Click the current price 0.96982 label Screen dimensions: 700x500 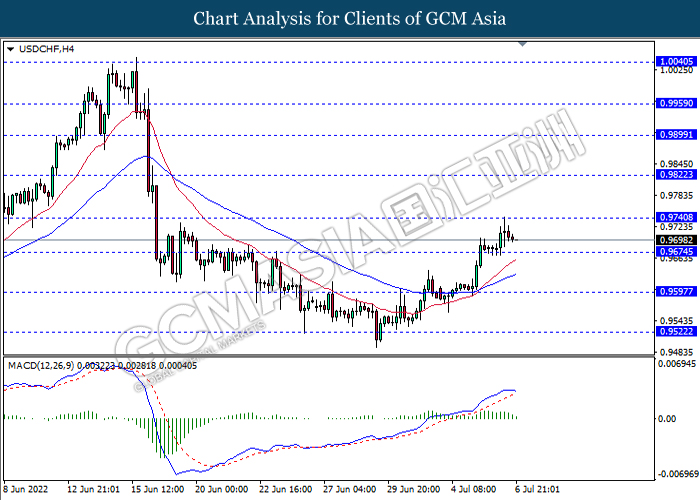point(676,240)
